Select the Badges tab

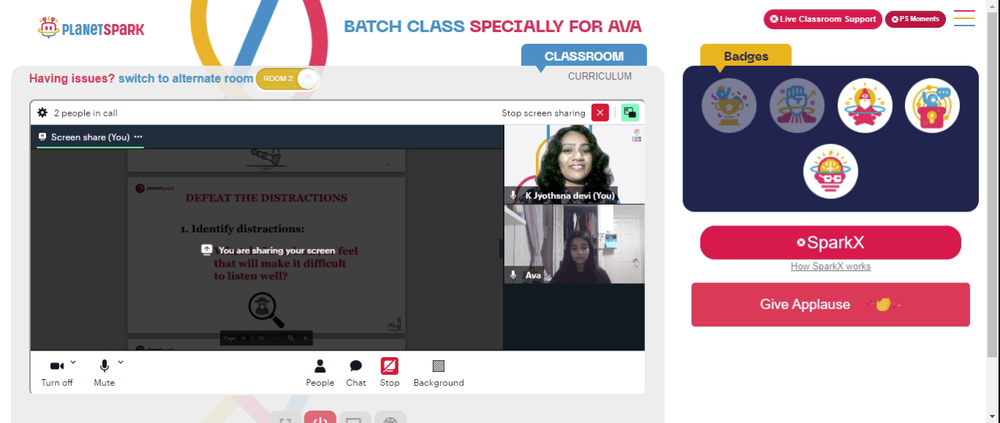(x=746, y=56)
